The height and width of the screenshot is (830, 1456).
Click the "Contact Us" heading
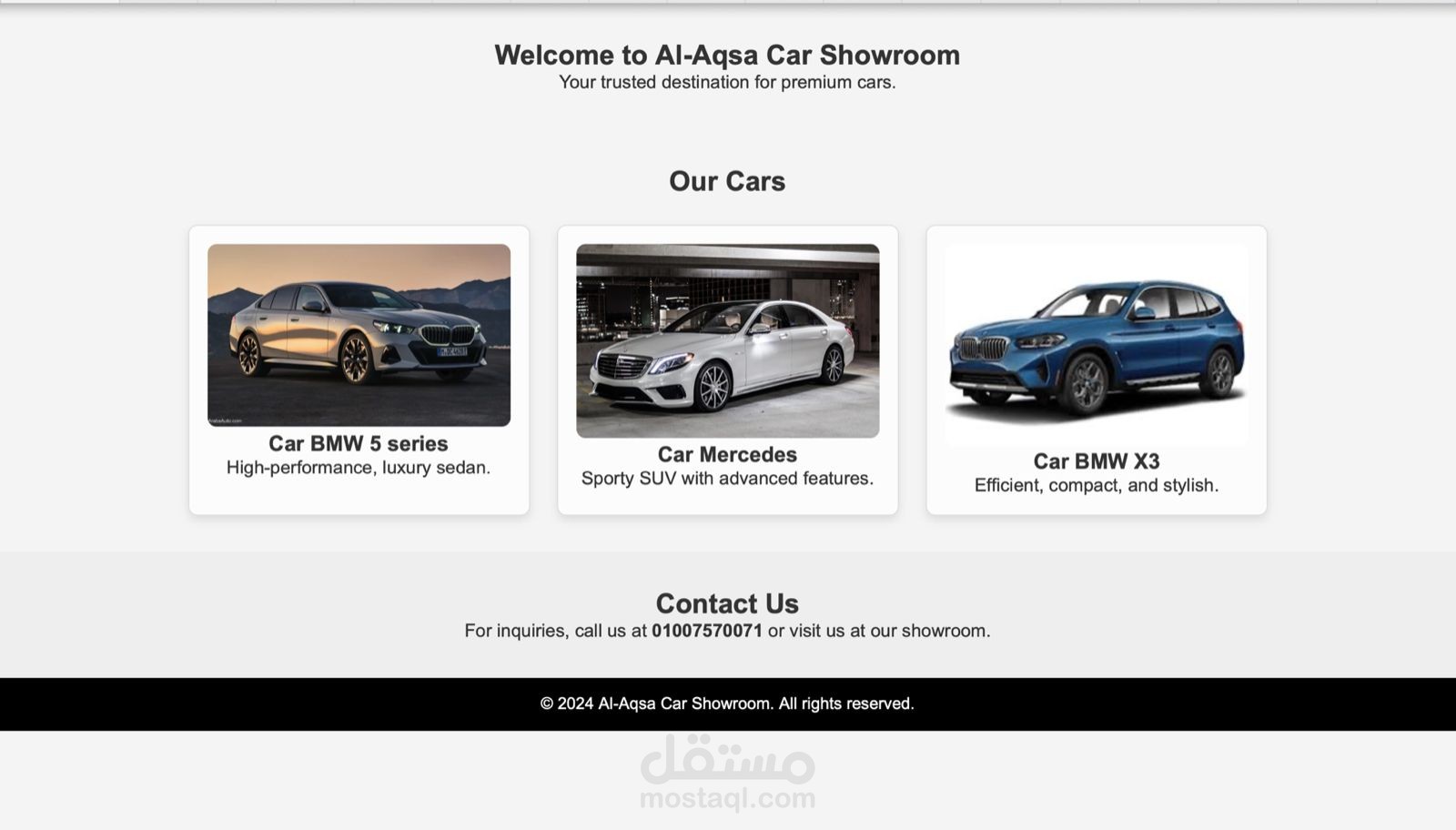[727, 603]
